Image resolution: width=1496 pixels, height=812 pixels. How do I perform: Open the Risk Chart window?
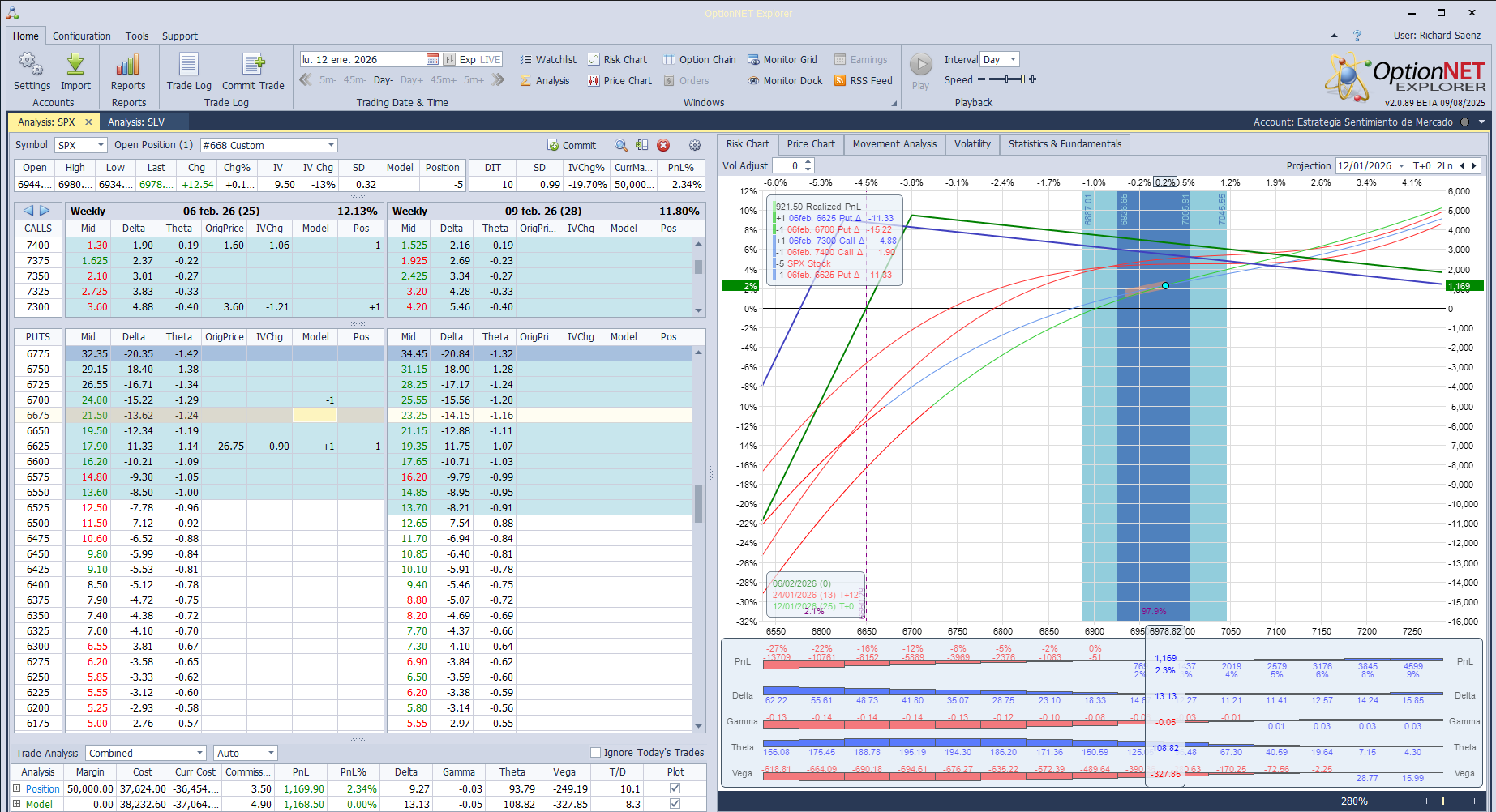click(x=617, y=60)
